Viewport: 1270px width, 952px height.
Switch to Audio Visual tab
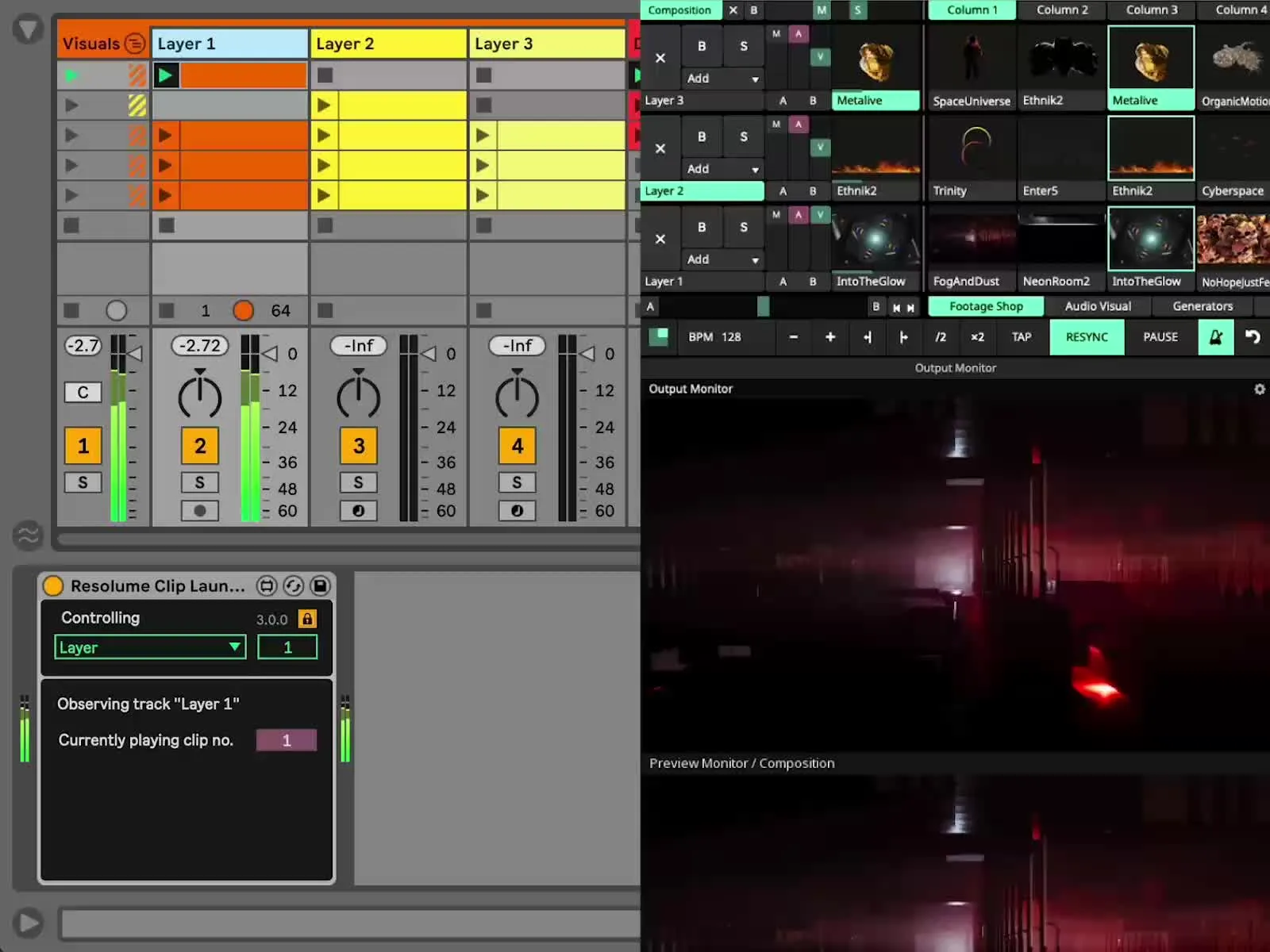(1098, 306)
